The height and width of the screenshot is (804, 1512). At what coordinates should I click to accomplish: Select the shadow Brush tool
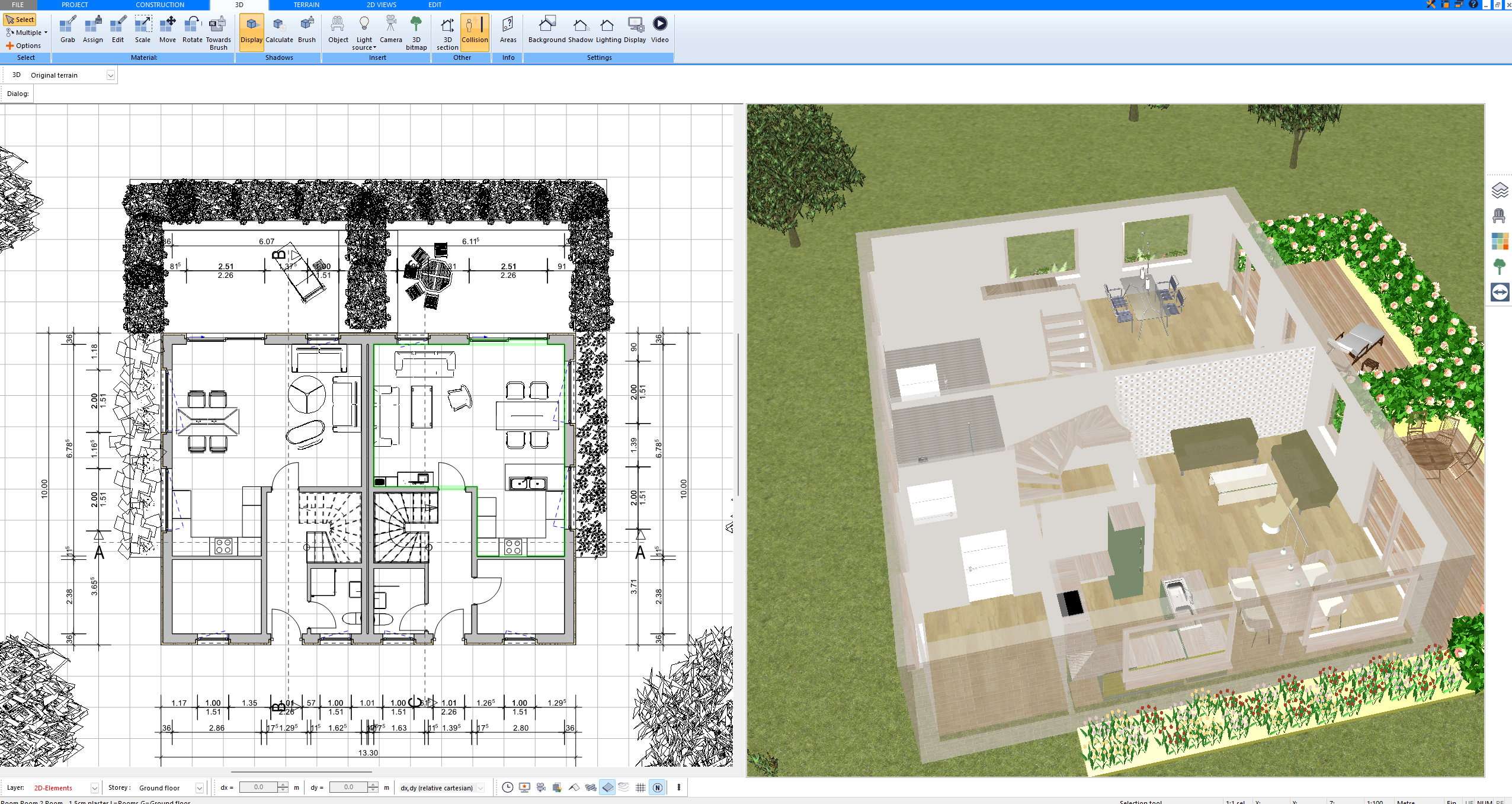(x=306, y=30)
